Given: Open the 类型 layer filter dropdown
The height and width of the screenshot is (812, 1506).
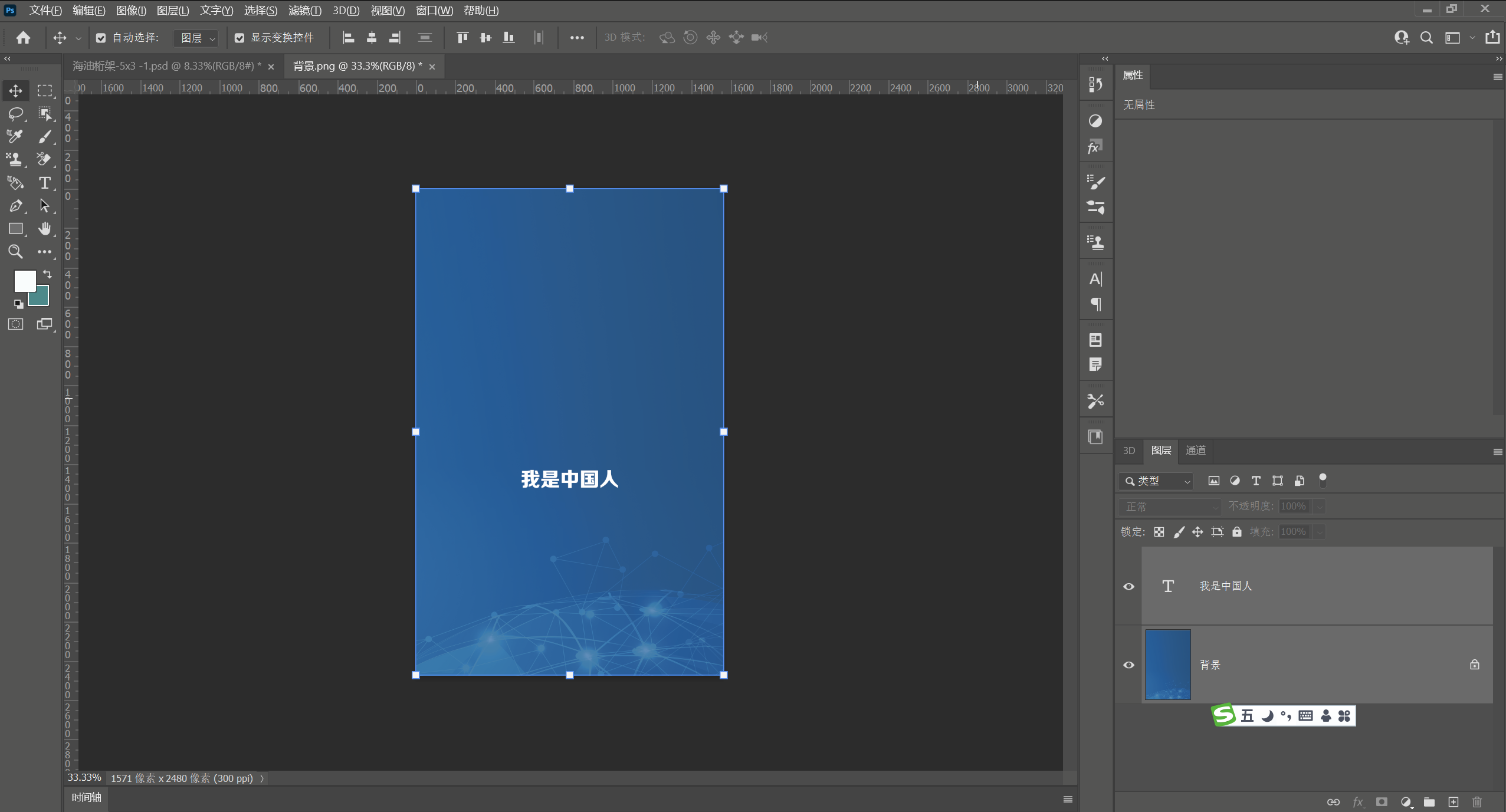Looking at the screenshot, I should pos(1156,481).
